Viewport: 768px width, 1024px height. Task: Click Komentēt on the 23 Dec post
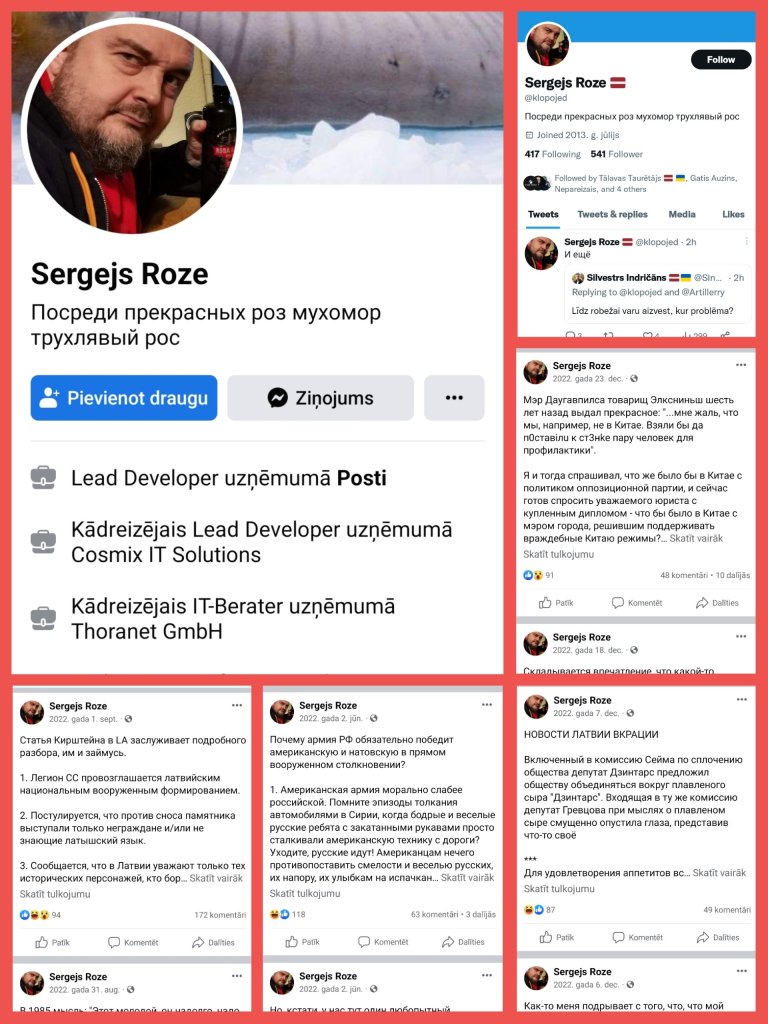[637, 603]
